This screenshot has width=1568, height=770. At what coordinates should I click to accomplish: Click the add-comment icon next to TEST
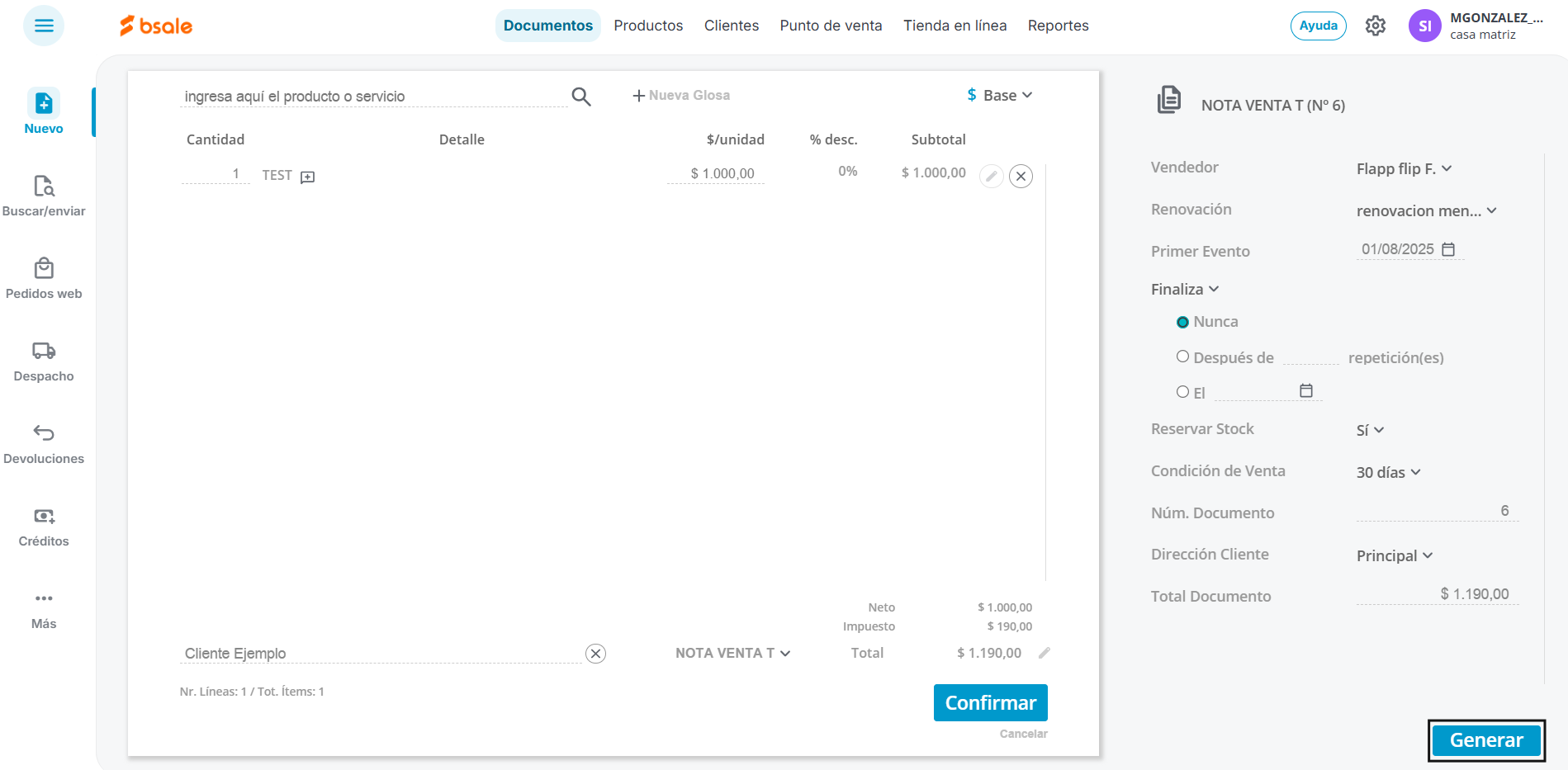[308, 177]
